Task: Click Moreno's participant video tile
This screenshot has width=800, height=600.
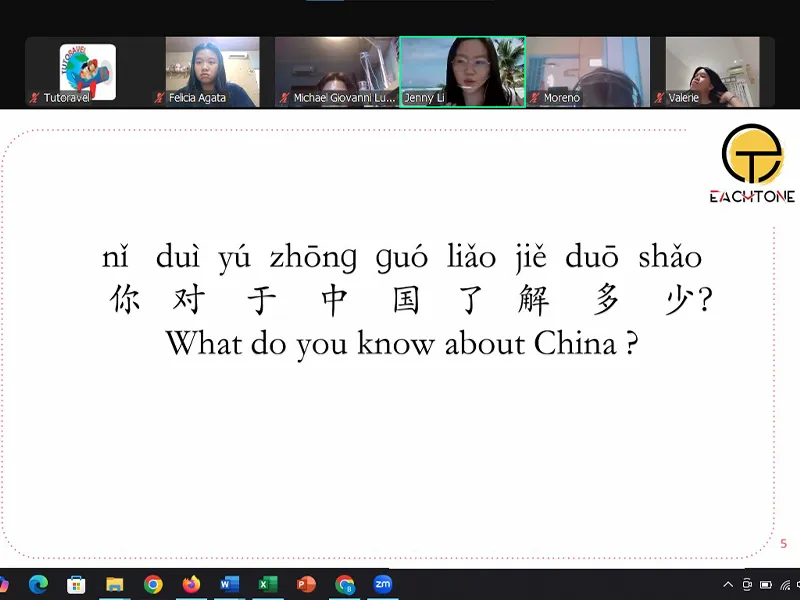Action: (x=587, y=72)
